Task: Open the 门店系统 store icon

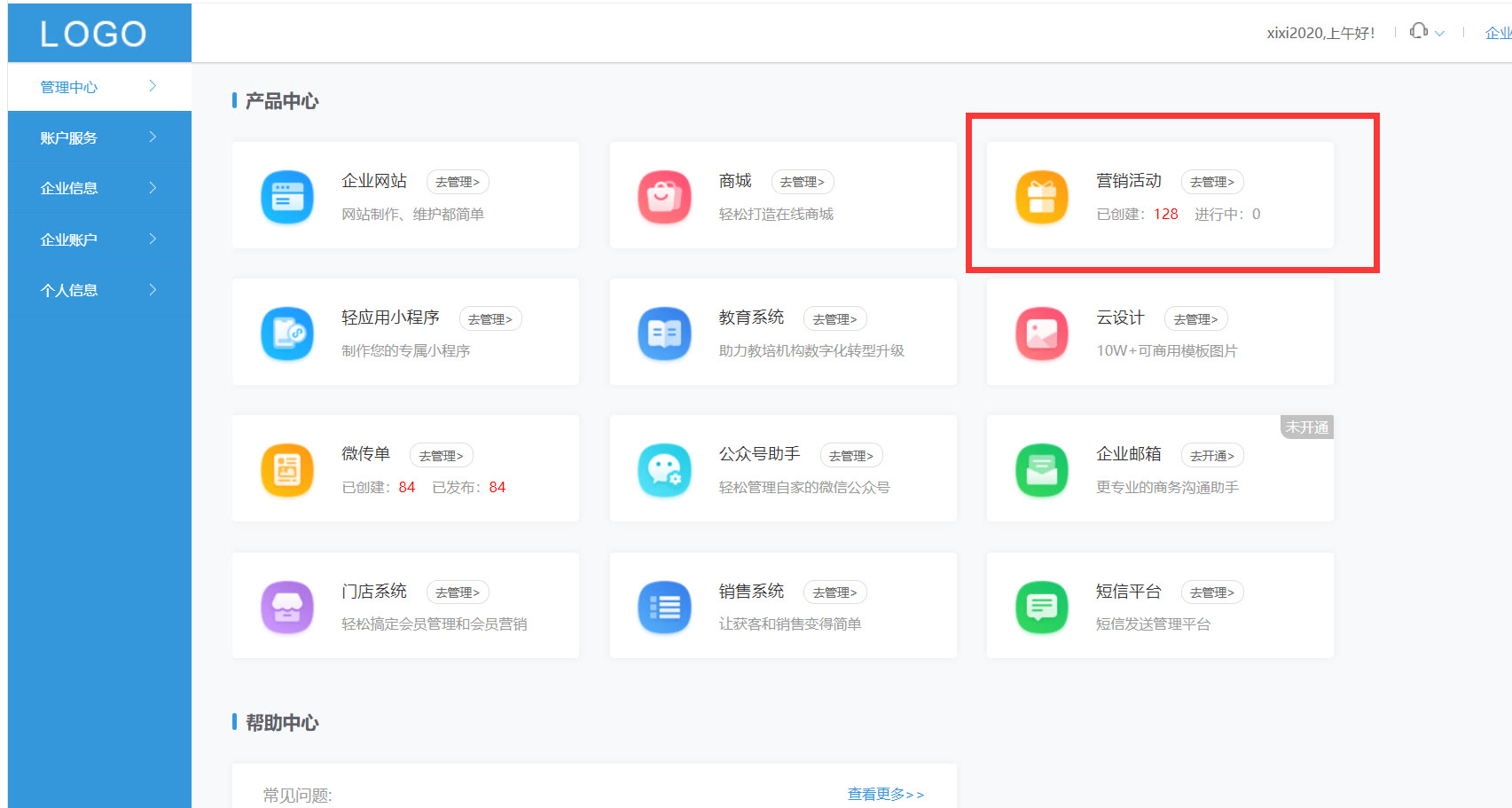Action: (x=286, y=607)
